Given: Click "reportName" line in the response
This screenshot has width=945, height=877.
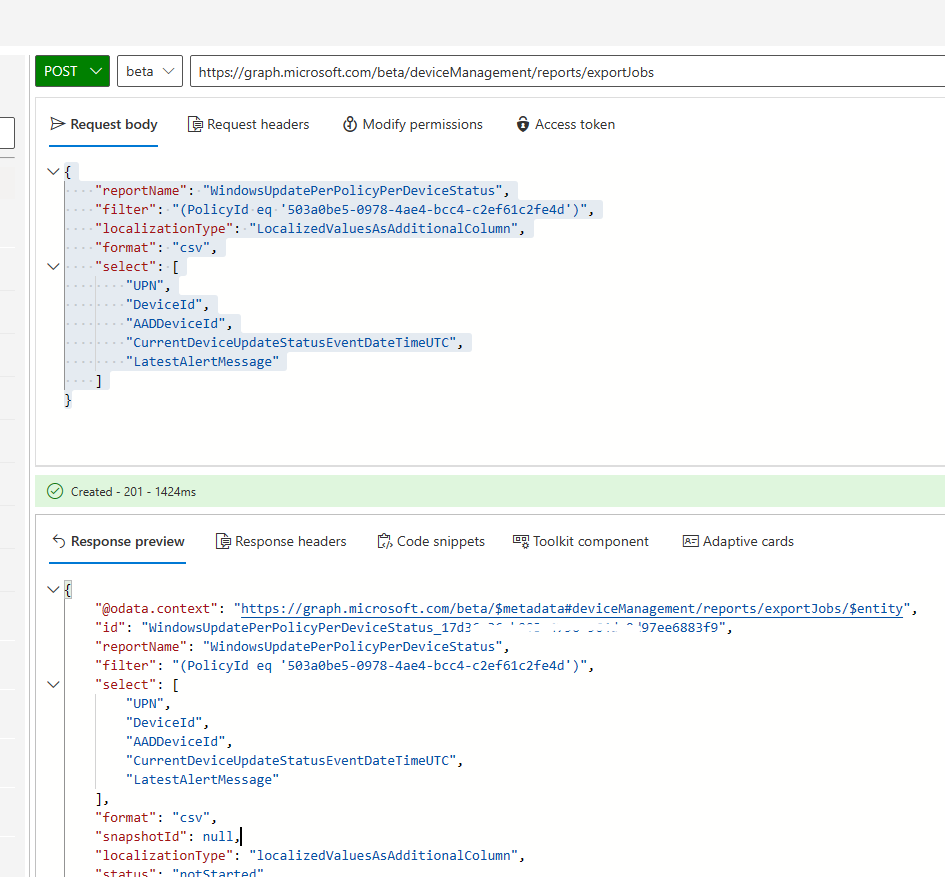Looking at the screenshot, I should (302, 647).
